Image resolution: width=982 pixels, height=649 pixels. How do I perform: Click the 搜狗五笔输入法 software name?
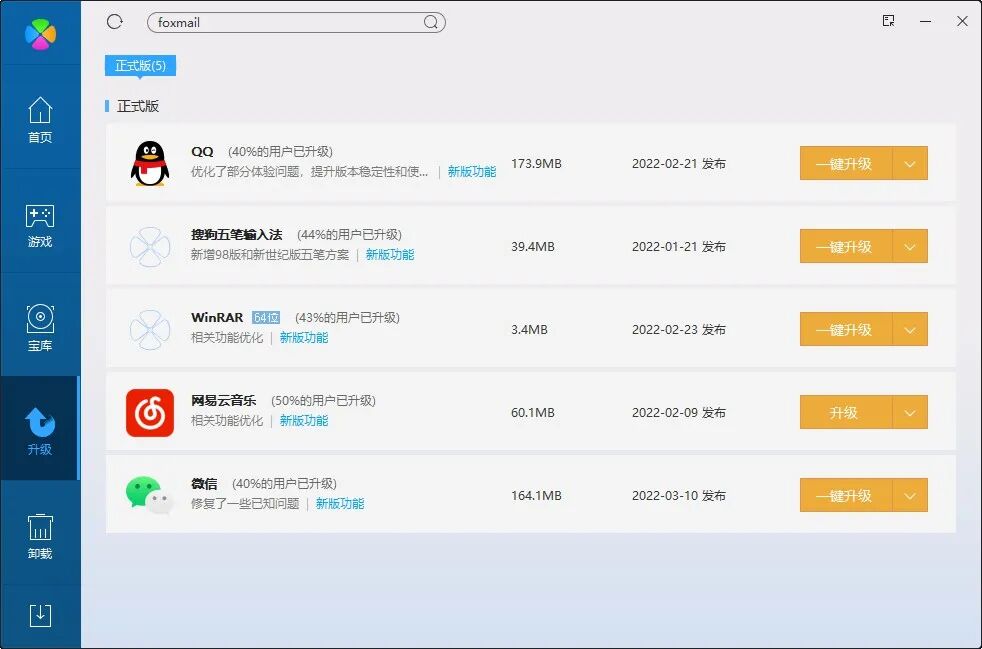237,235
